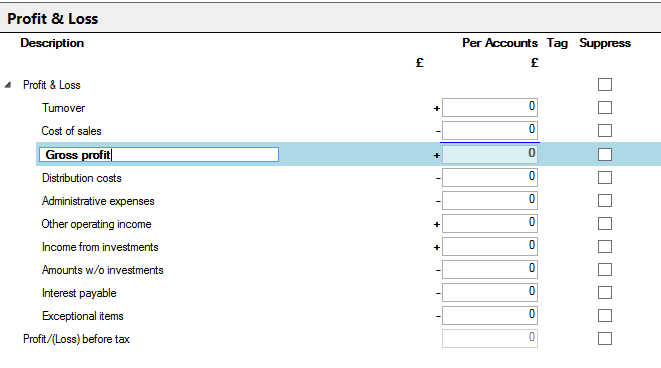Select the Income from investments row label
This screenshot has width=661, height=368.
pos(100,247)
